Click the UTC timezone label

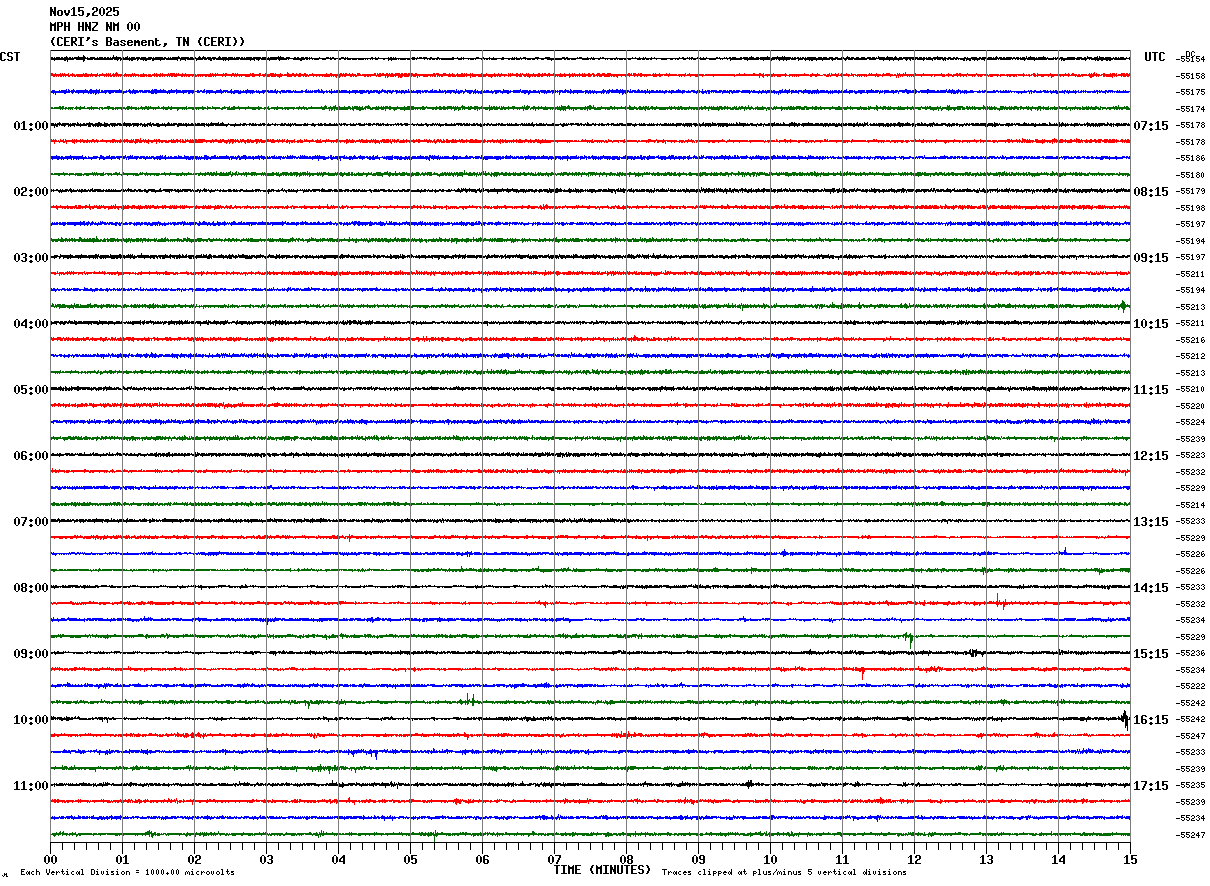[1155, 57]
